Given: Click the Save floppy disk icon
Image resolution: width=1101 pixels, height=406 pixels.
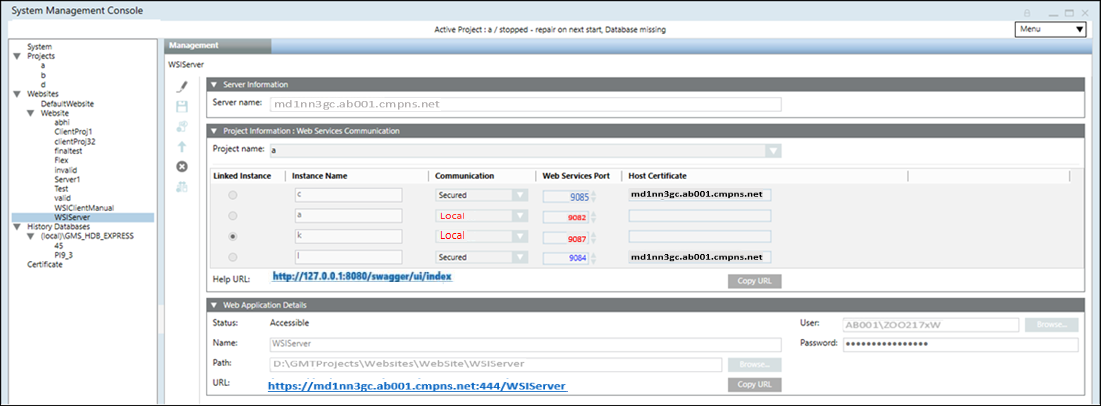Looking at the screenshot, I should click(x=182, y=106).
